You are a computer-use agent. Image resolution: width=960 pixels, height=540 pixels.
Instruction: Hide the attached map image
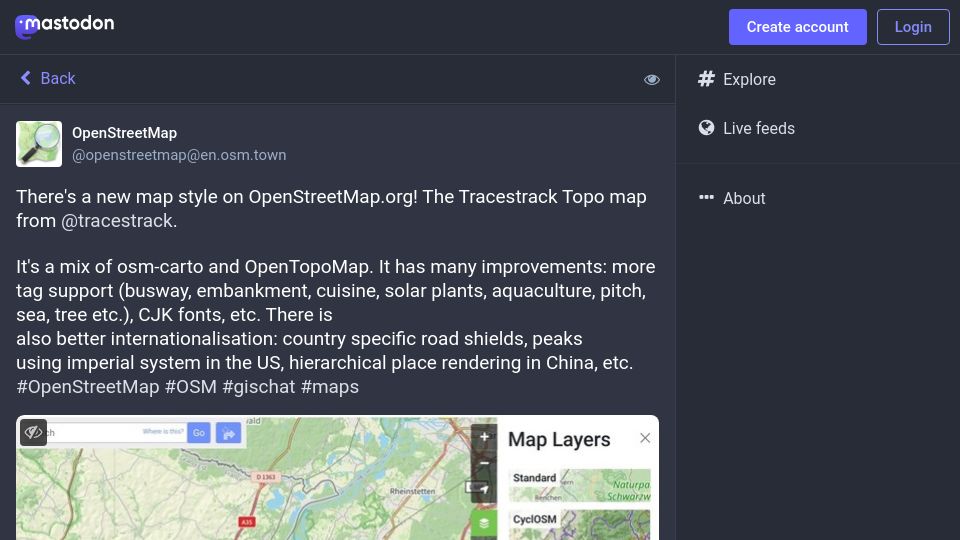(x=33, y=433)
